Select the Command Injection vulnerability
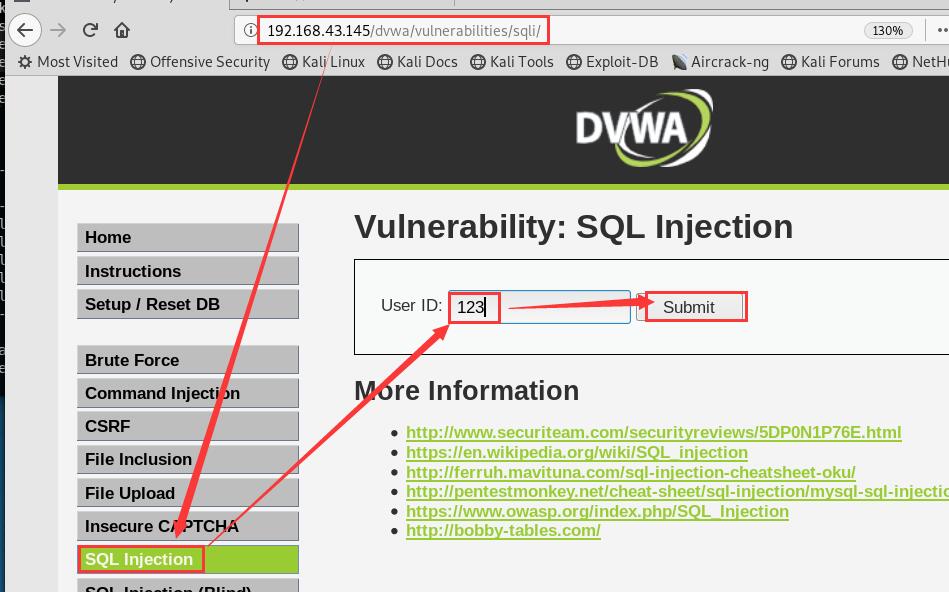This screenshot has width=949, height=592. click(188, 393)
